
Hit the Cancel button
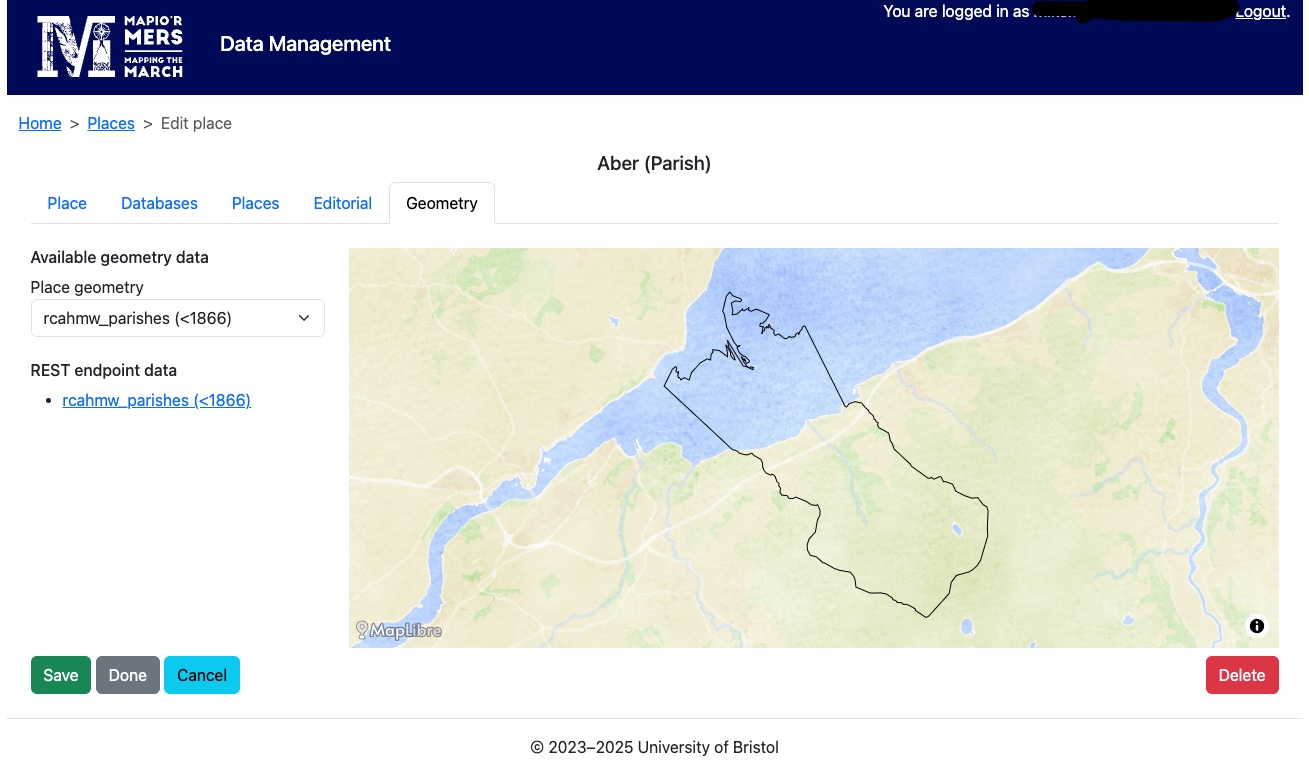click(202, 675)
